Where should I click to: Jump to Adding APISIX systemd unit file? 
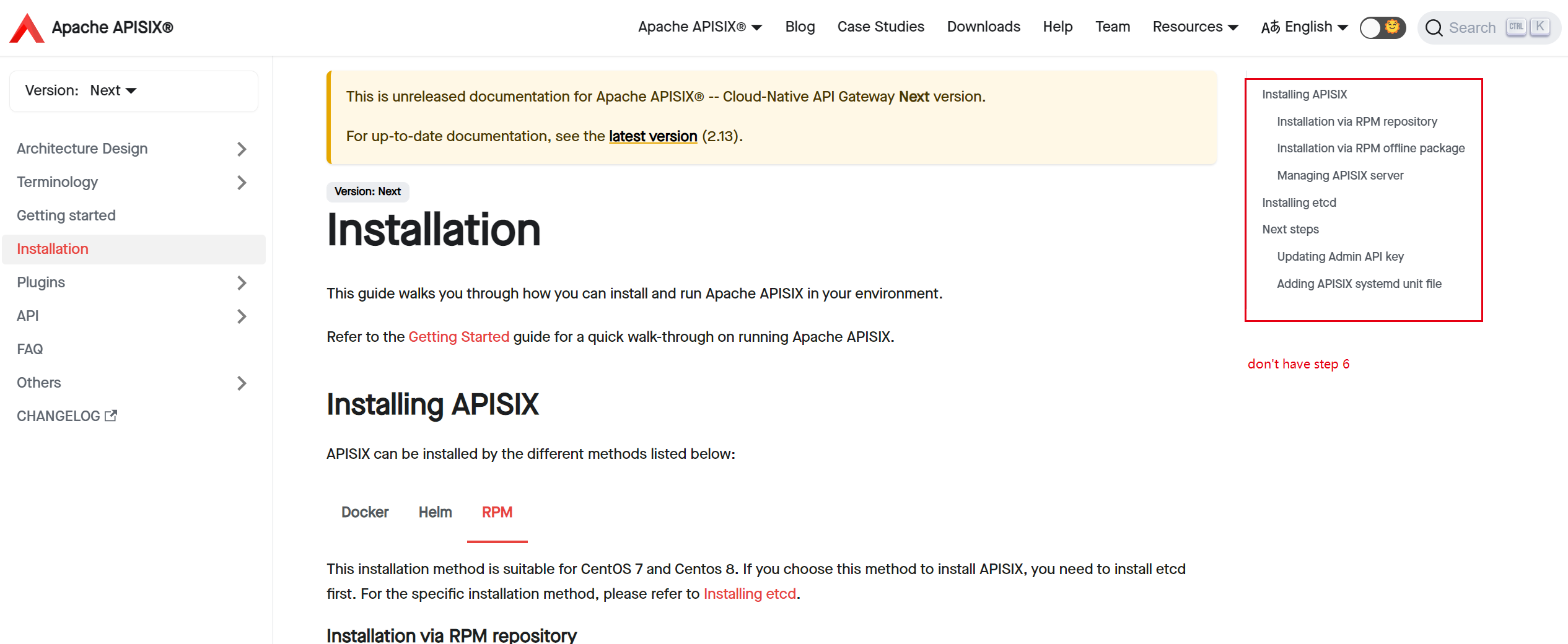[x=1359, y=284]
